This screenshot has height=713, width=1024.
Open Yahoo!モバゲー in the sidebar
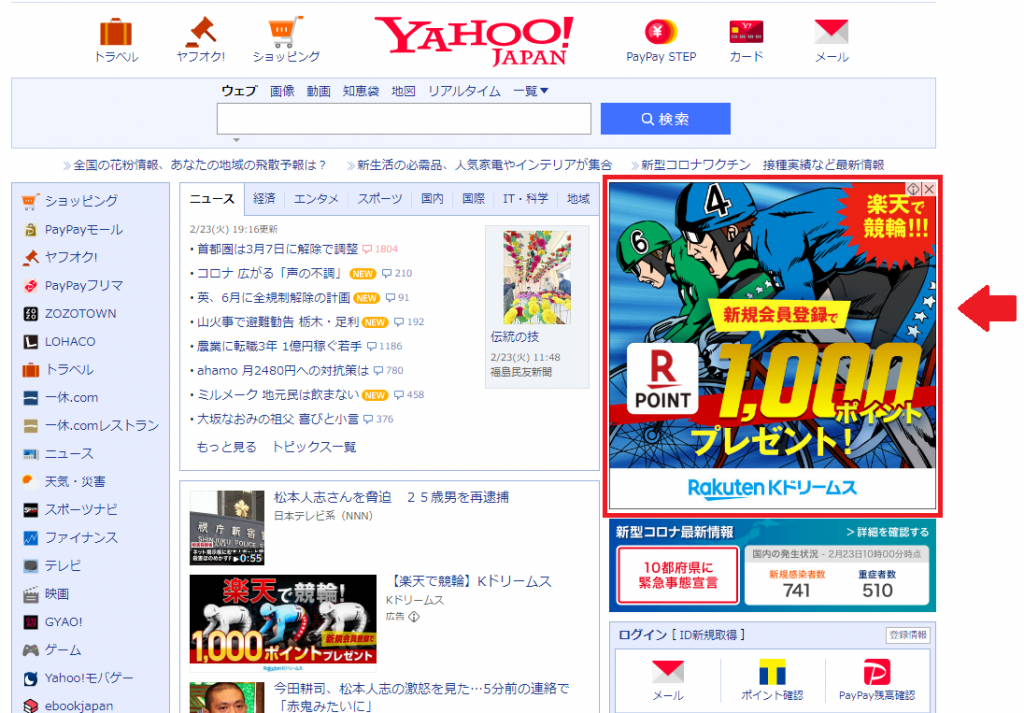(x=89, y=678)
